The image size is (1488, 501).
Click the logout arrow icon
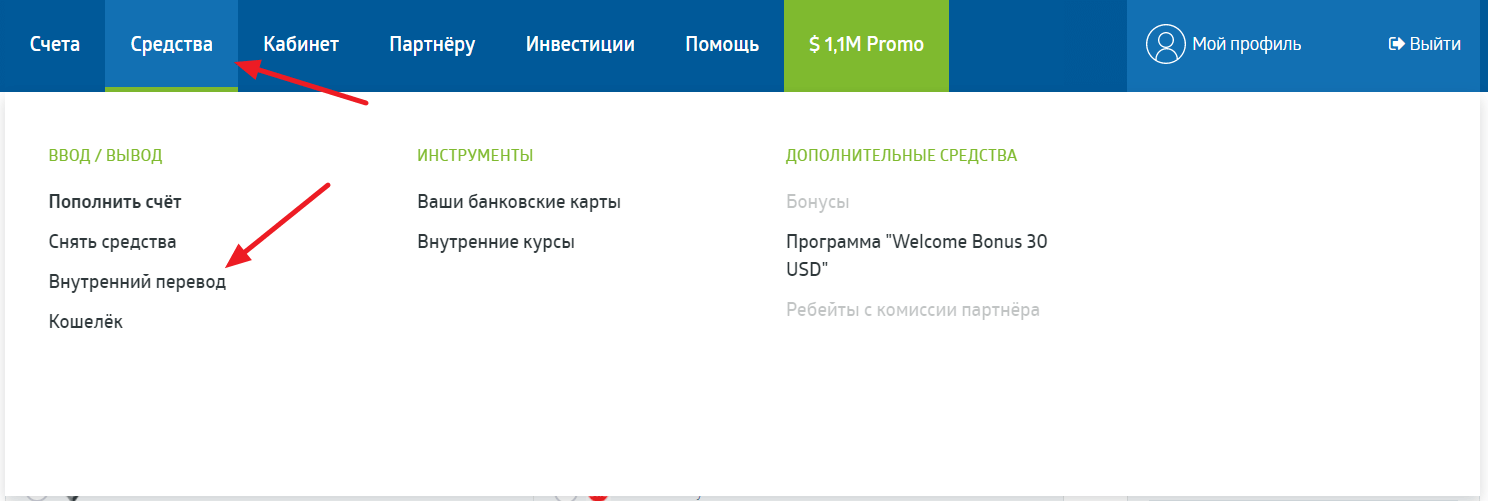pyautogui.click(x=1396, y=45)
